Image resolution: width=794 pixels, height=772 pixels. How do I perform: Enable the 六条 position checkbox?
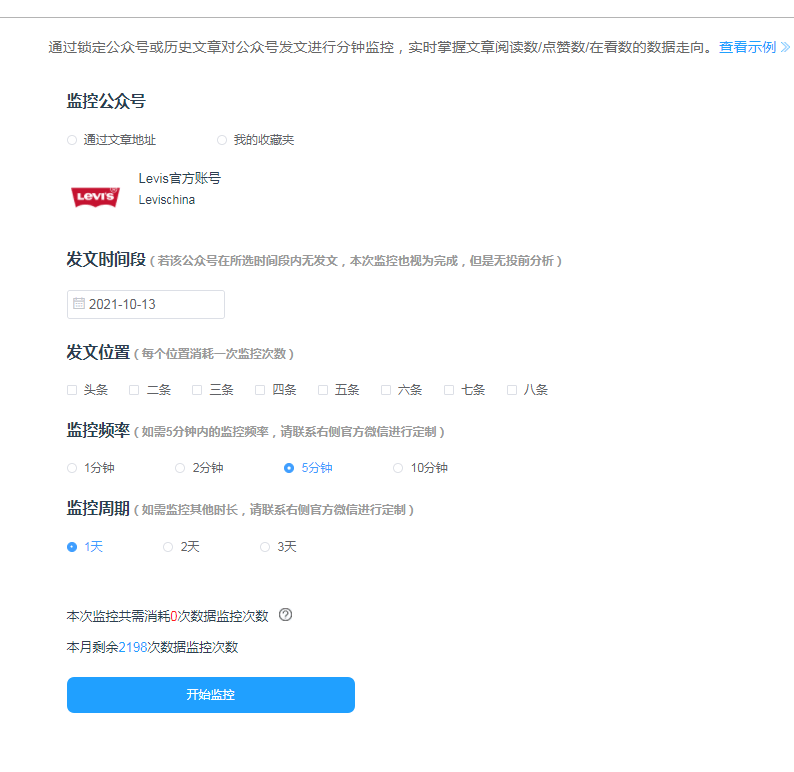[386, 390]
